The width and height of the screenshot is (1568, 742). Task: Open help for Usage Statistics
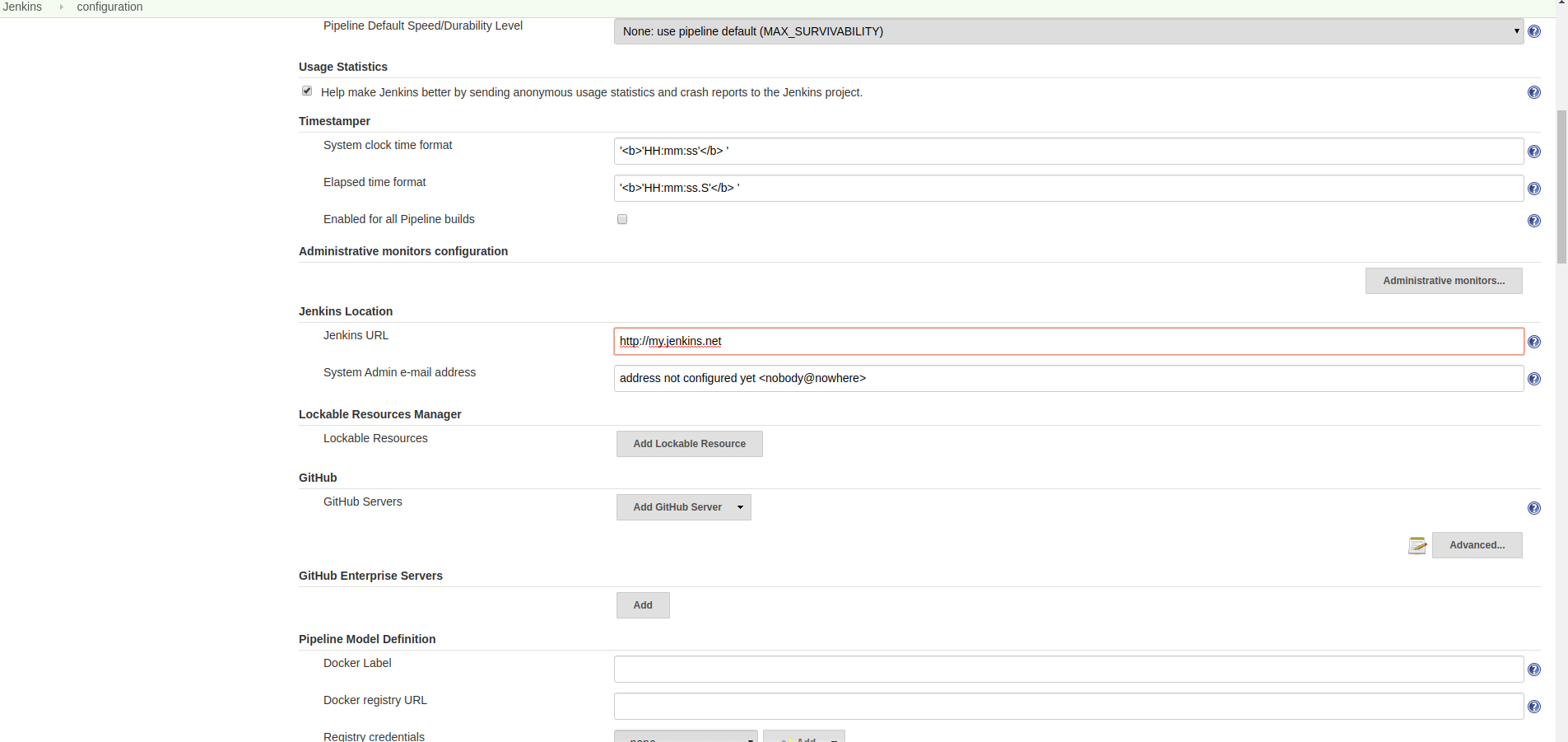coord(1534,92)
